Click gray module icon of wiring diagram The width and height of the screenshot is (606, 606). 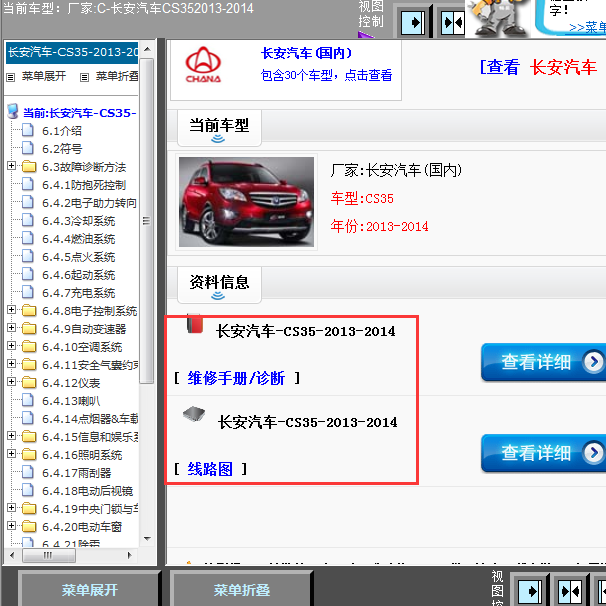point(194,414)
